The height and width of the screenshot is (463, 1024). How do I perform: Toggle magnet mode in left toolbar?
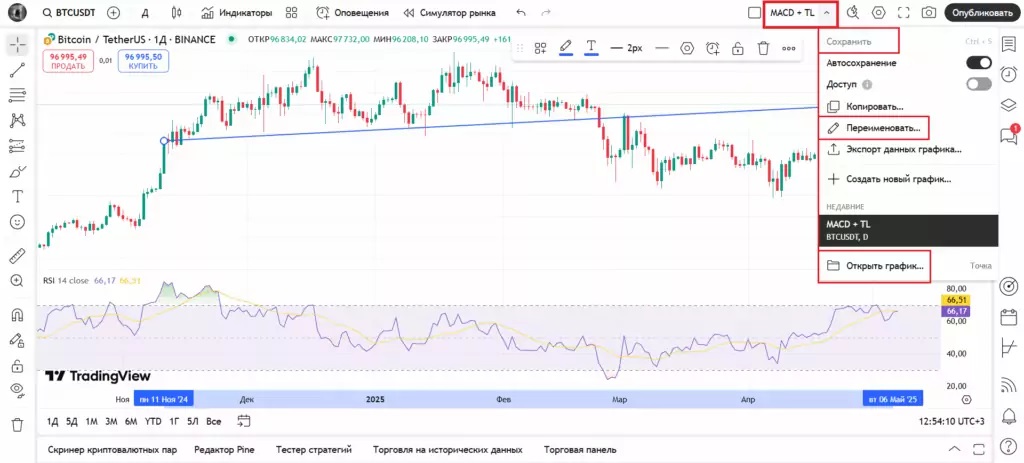[18, 315]
